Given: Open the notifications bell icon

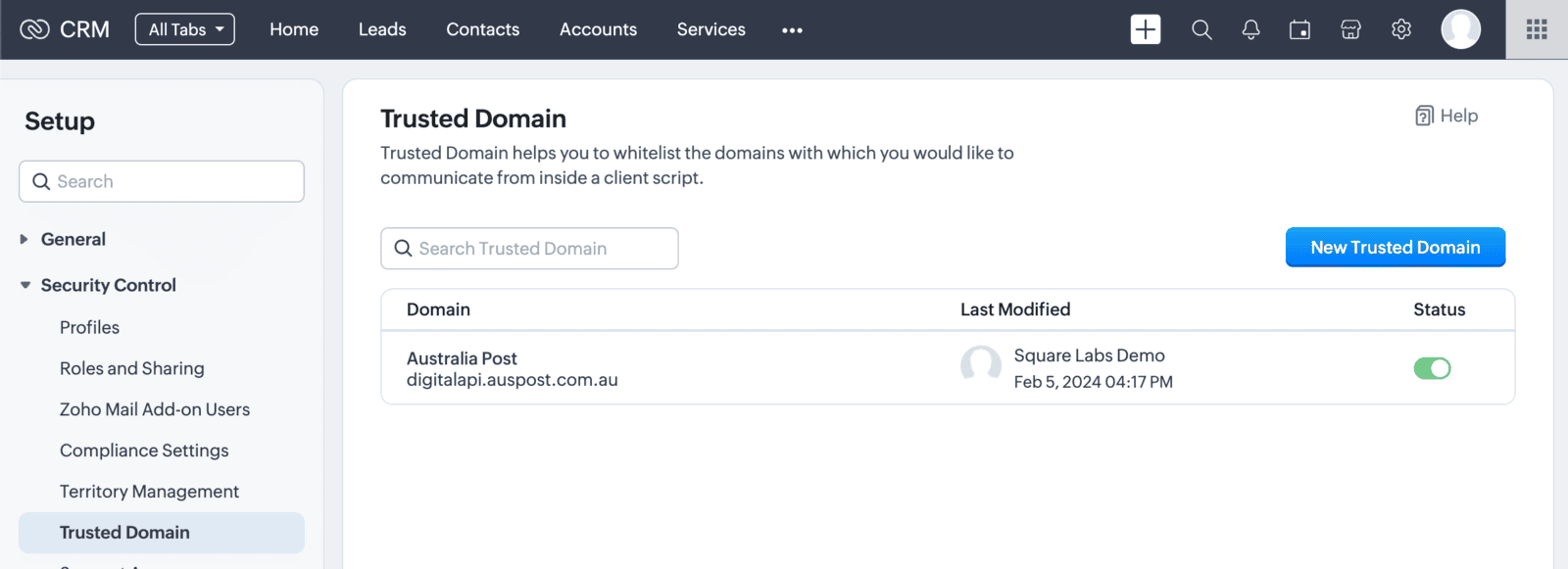Looking at the screenshot, I should pyautogui.click(x=1250, y=29).
